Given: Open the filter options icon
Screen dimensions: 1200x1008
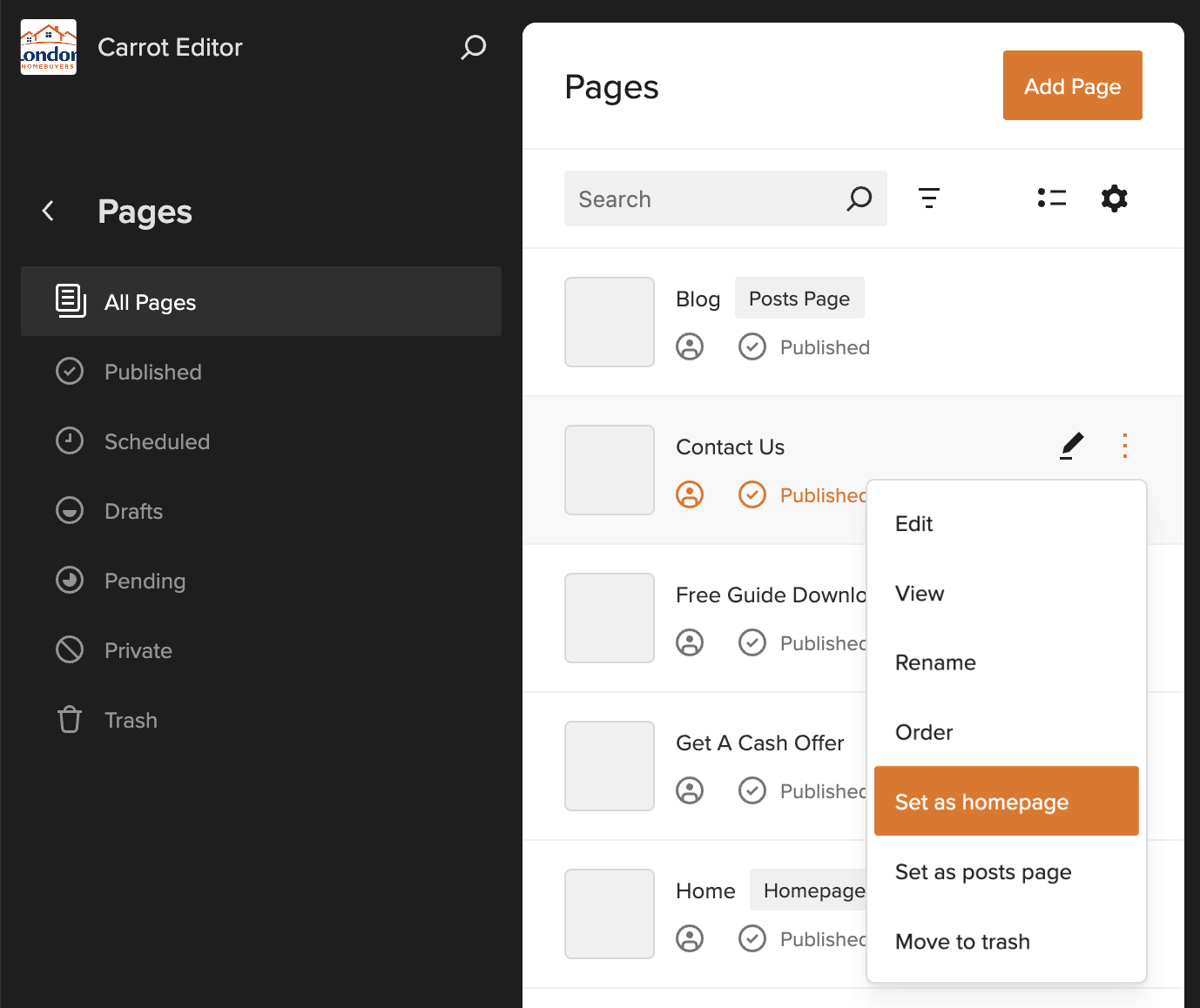Looking at the screenshot, I should 929,198.
